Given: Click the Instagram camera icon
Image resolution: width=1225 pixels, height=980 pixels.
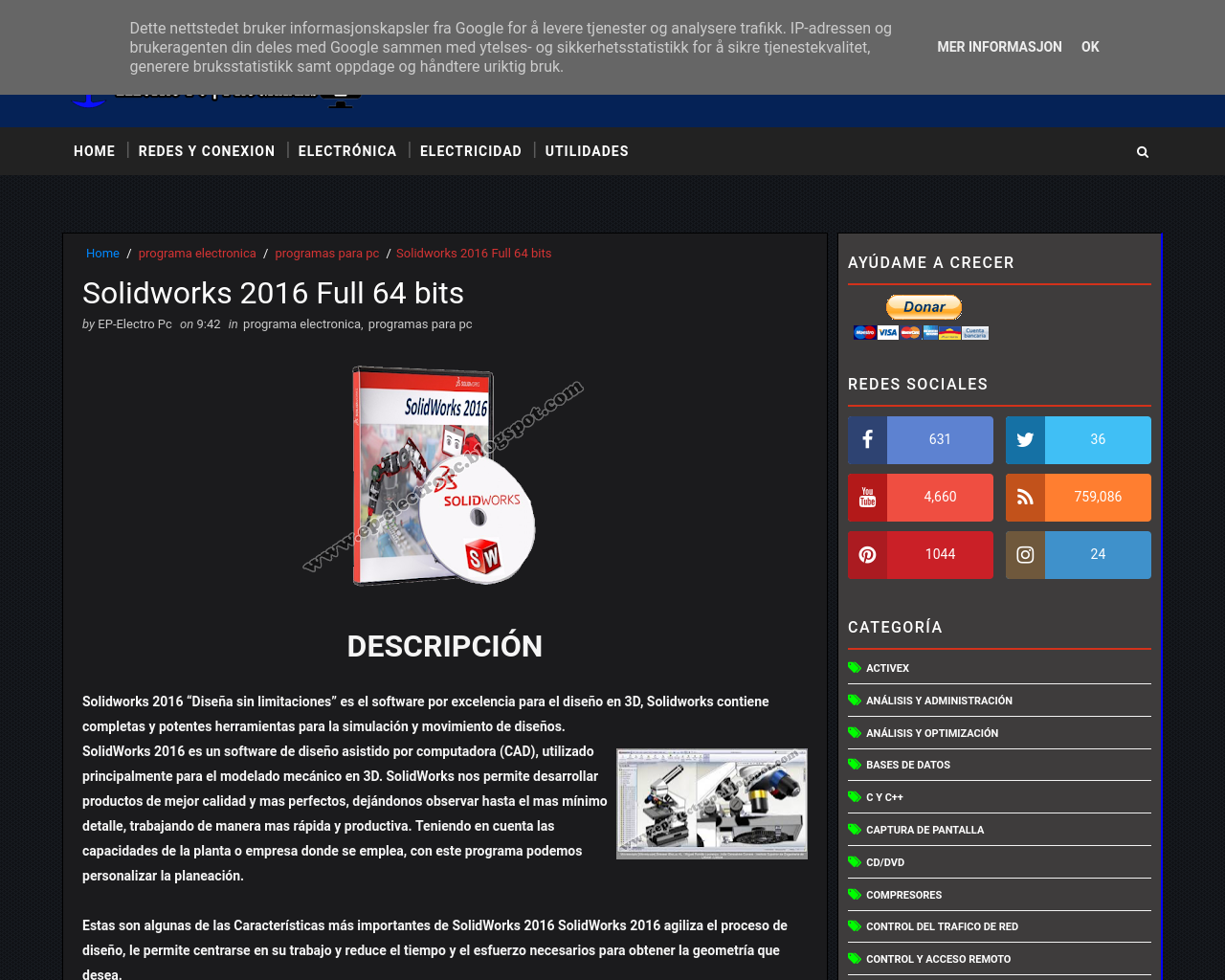Looking at the screenshot, I should (1025, 555).
